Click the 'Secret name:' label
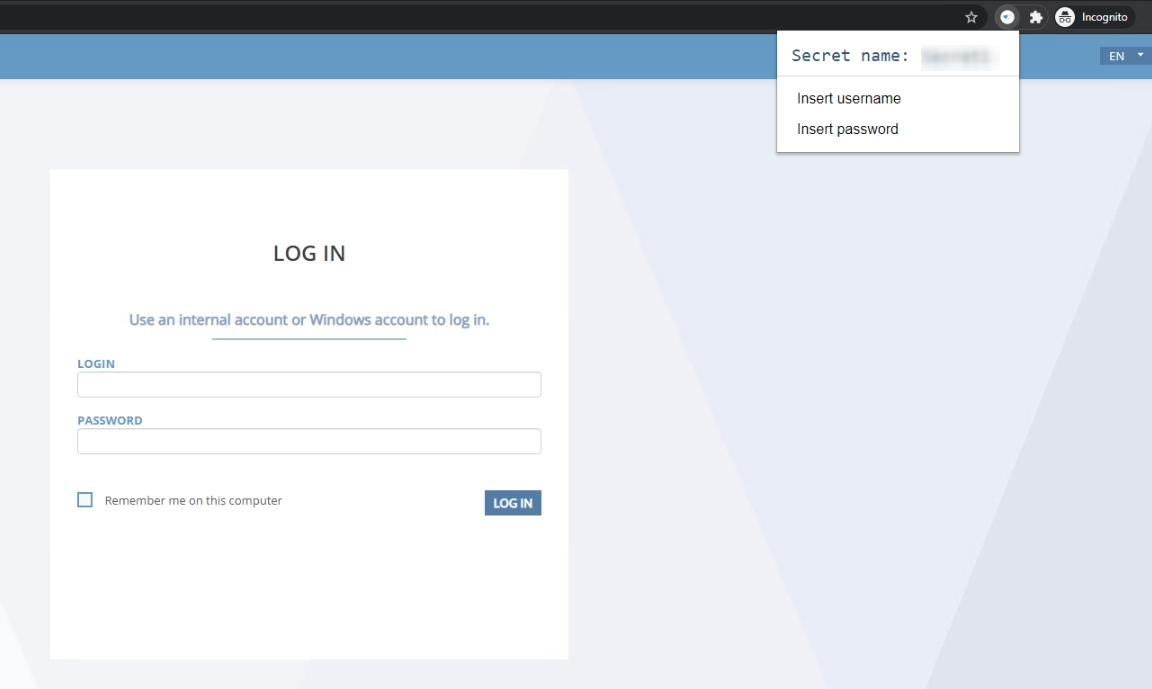 pyautogui.click(x=850, y=56)
